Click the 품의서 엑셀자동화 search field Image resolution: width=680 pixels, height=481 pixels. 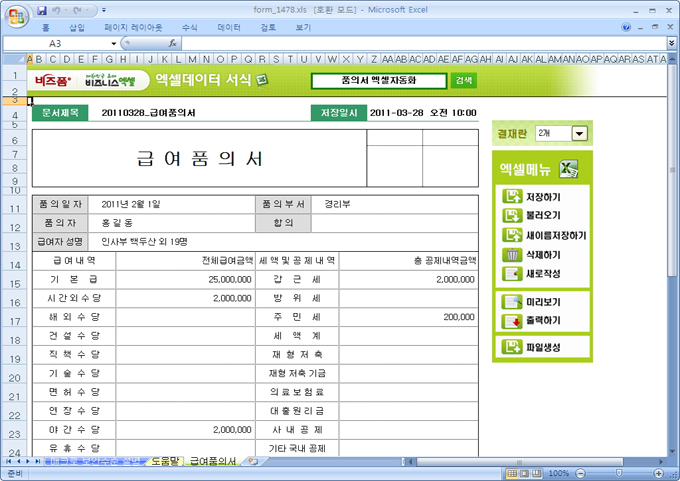tap(379, 81)
